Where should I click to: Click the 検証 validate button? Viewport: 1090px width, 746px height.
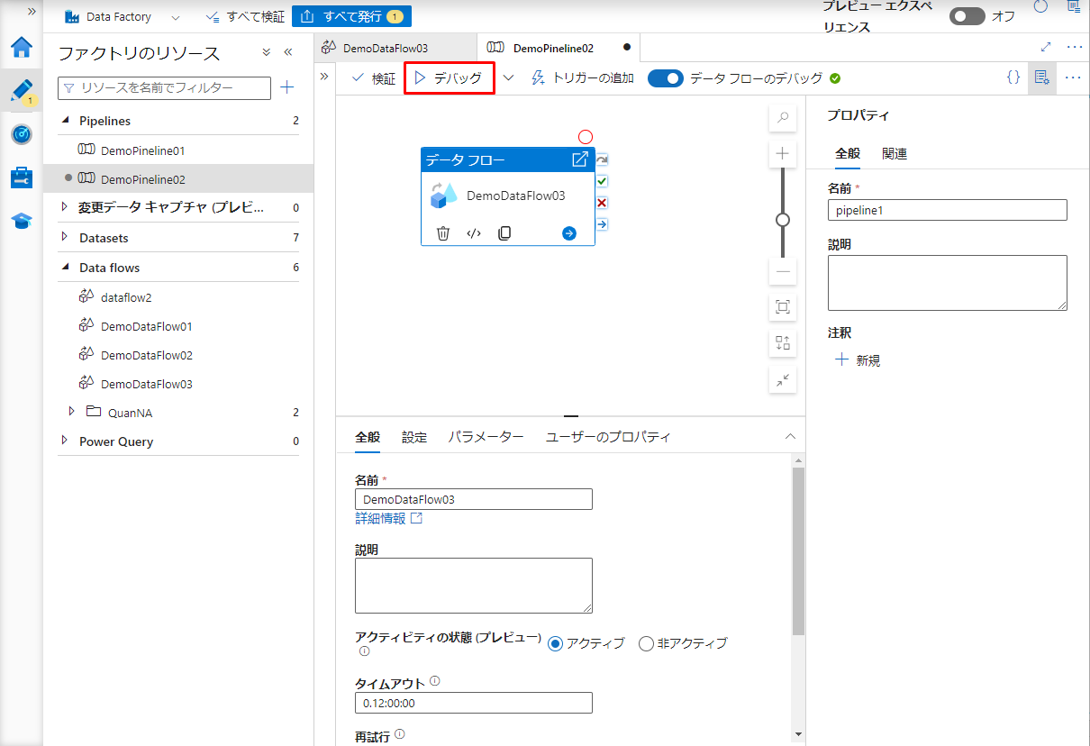pyautogui.click(x=373, y=79)
